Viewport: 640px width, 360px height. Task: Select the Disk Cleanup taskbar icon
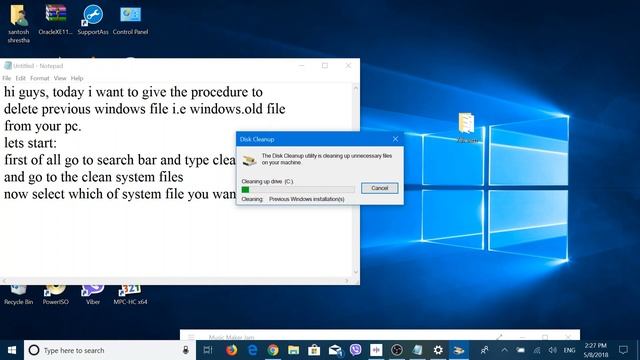458,350
